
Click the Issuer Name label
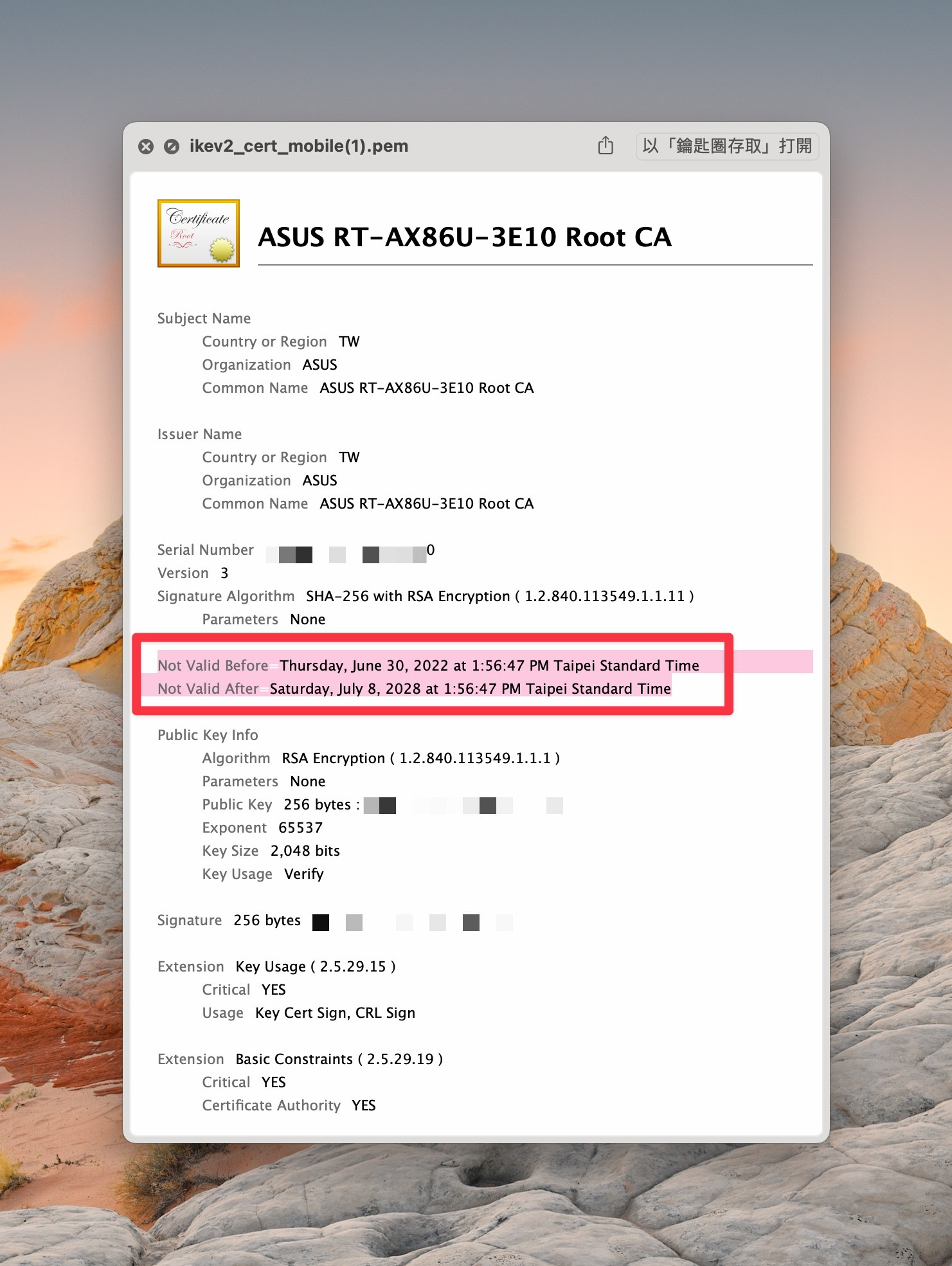coord(199,434)
